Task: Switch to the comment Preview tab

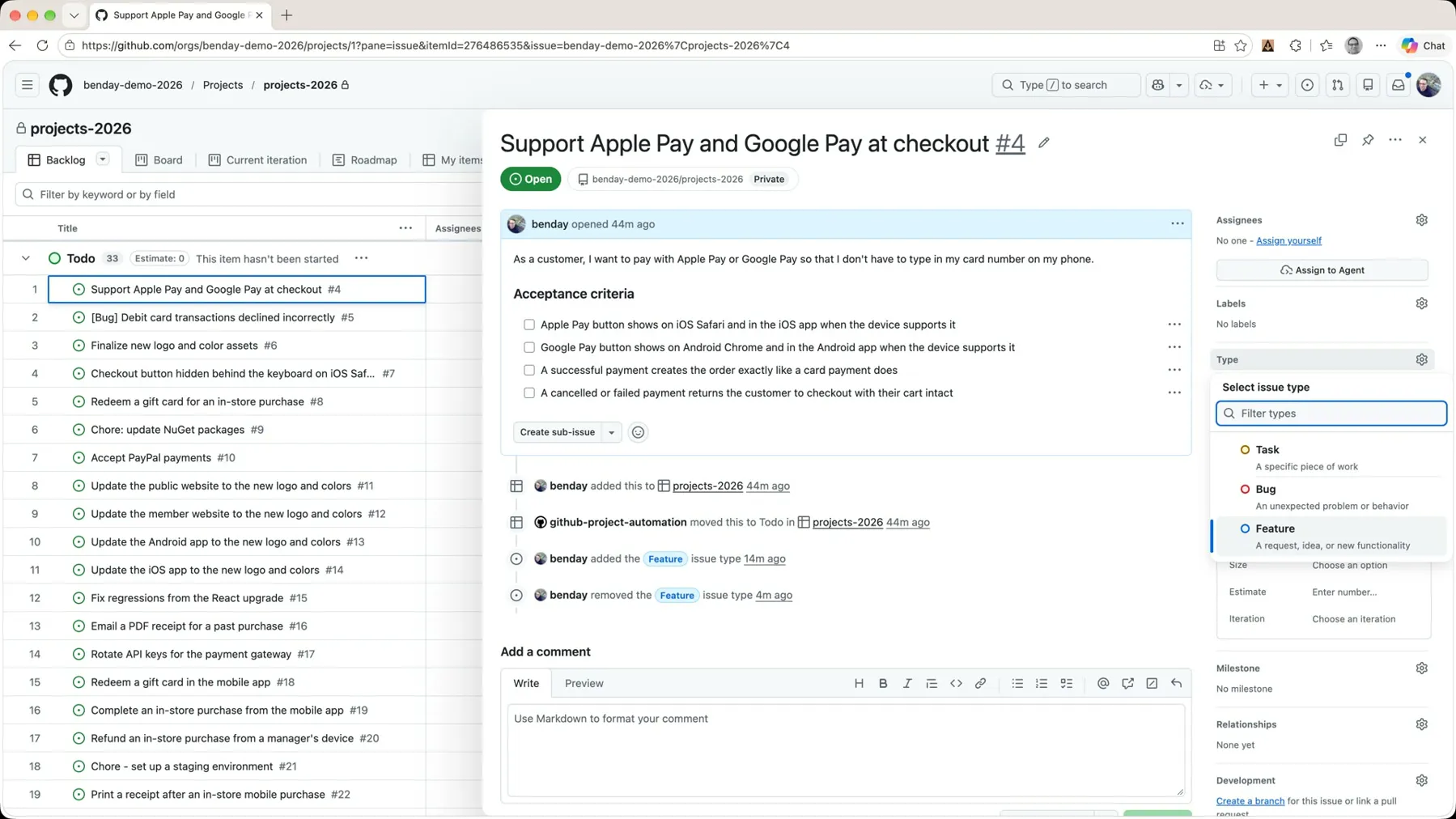Action: (584, 684)
